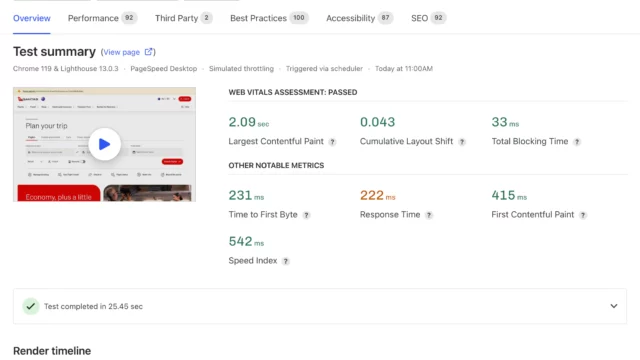Click the Test summary heading

(x=54, y=51)
